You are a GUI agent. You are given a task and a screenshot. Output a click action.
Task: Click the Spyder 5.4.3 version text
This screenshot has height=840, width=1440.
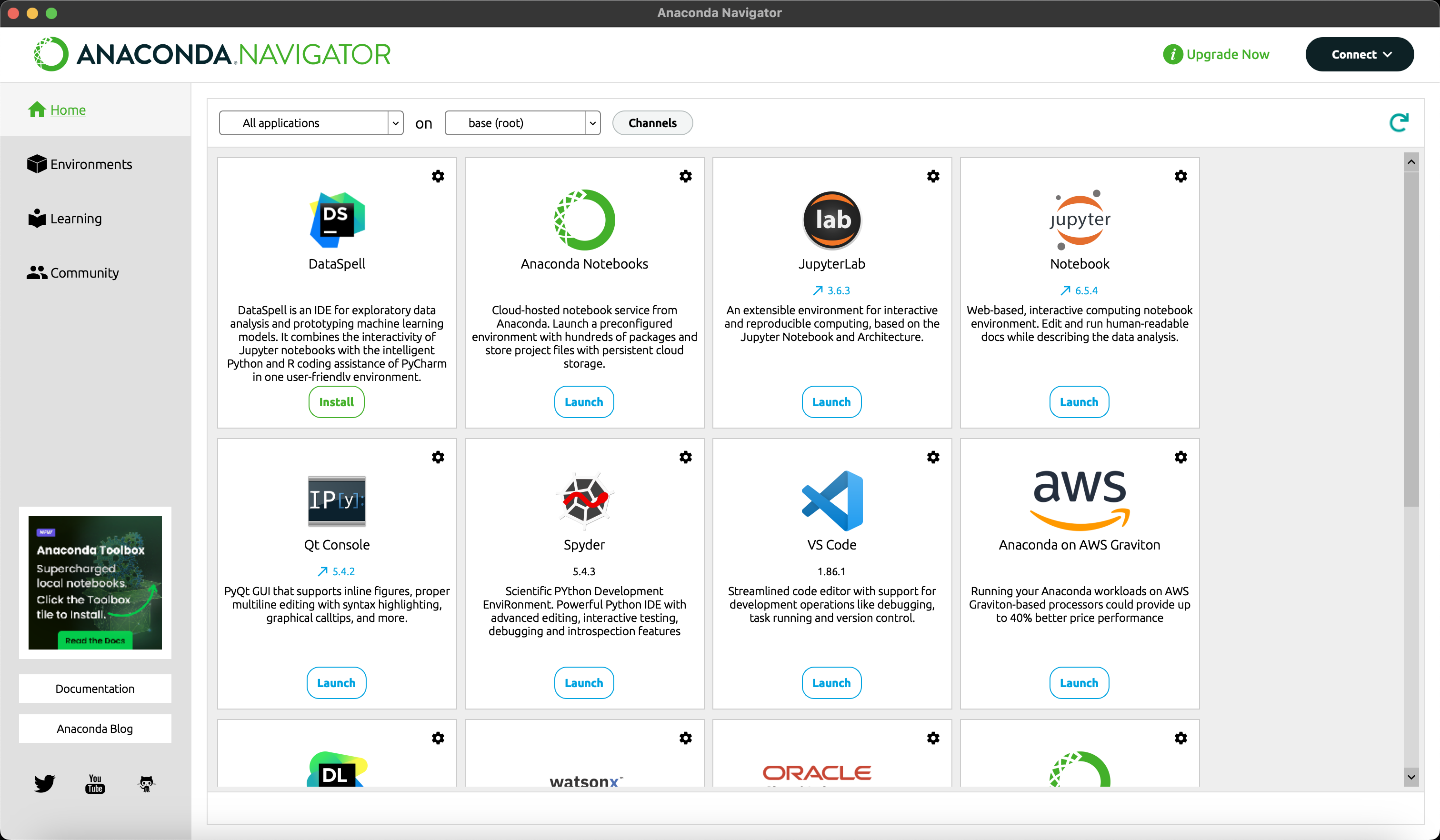(584, 571)
